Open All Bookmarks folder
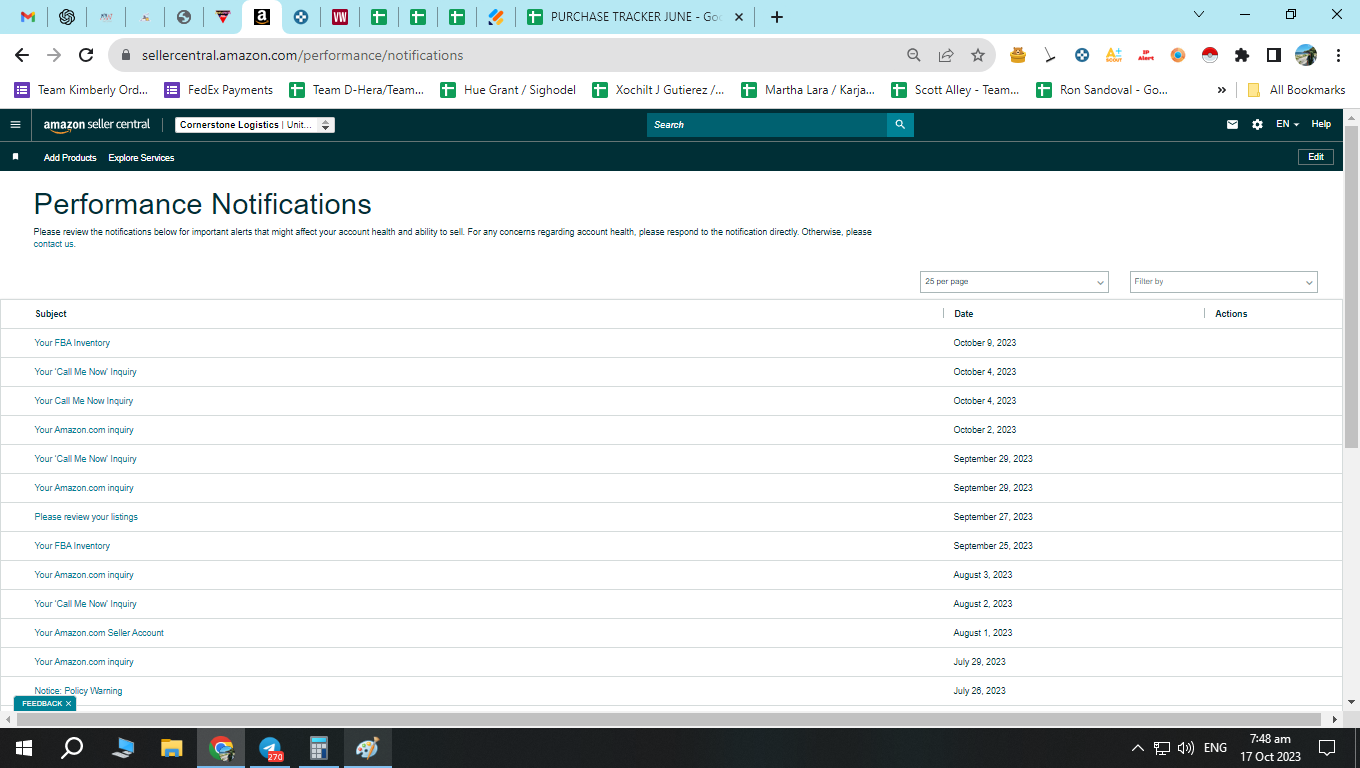Viewport: 1360px width, 768px height. (1296, 90)
